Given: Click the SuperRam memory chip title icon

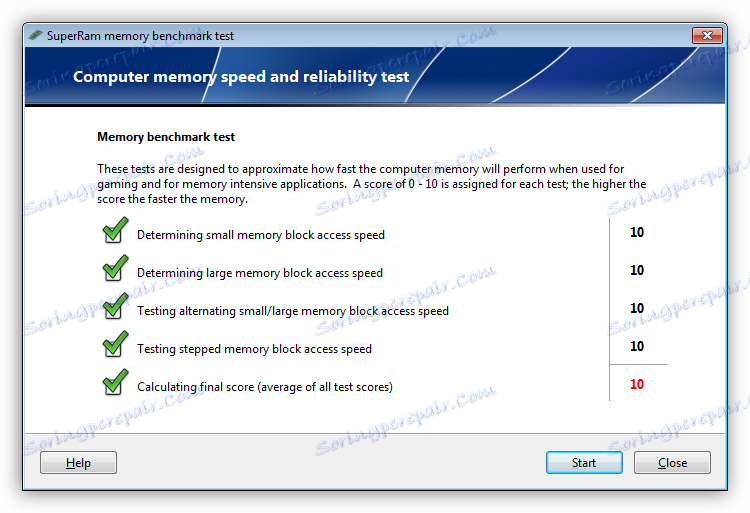Looking at the screenshot, I should click(35, 35).
